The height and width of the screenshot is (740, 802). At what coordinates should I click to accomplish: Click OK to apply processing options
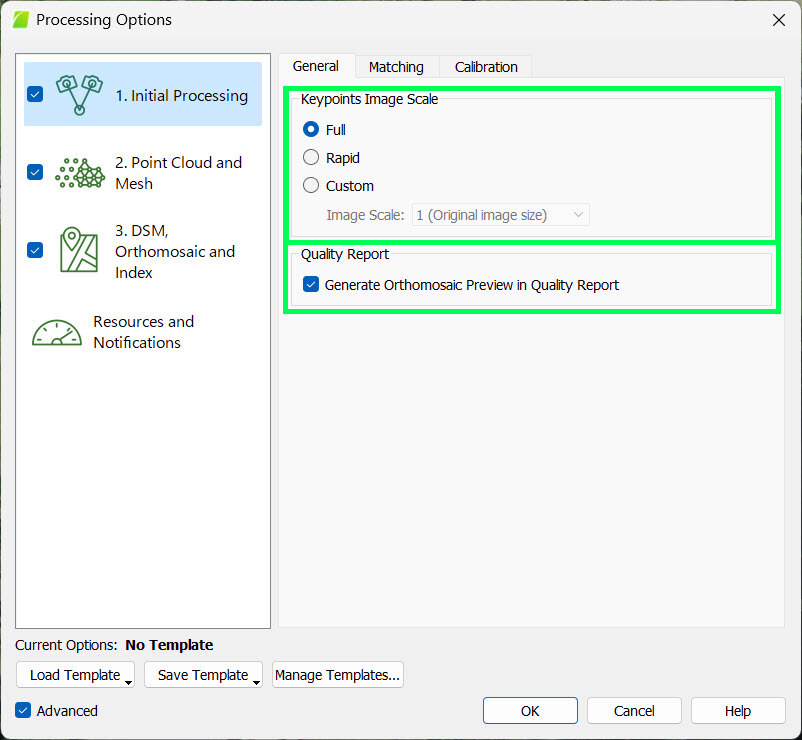point(530,710)
